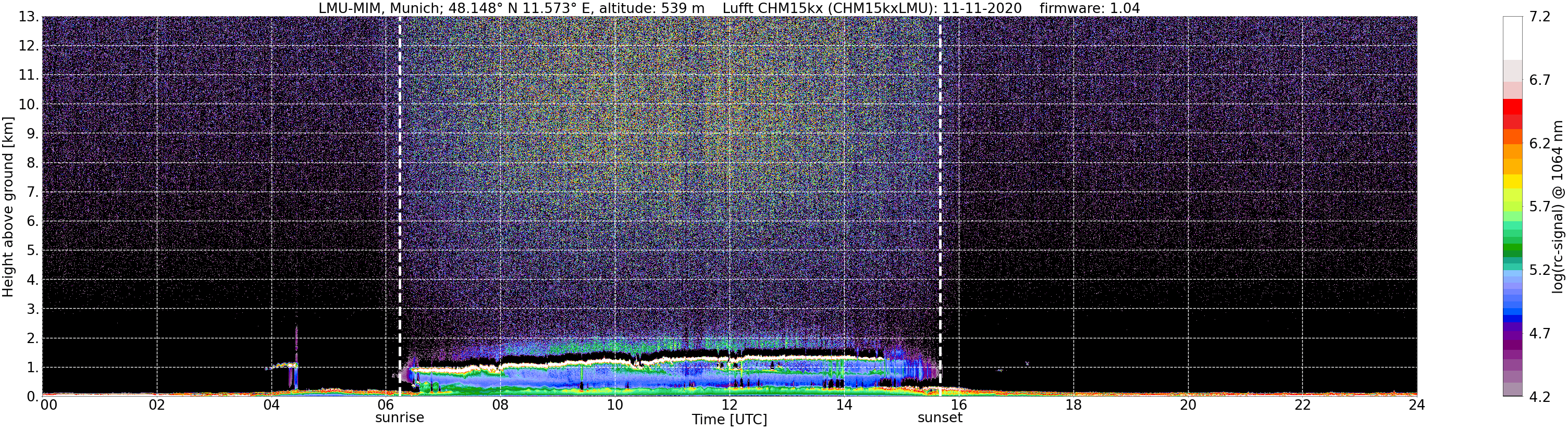Click height-axis tick label '1.'
This screenshot has width=1568, height=430.
point(33,368)
